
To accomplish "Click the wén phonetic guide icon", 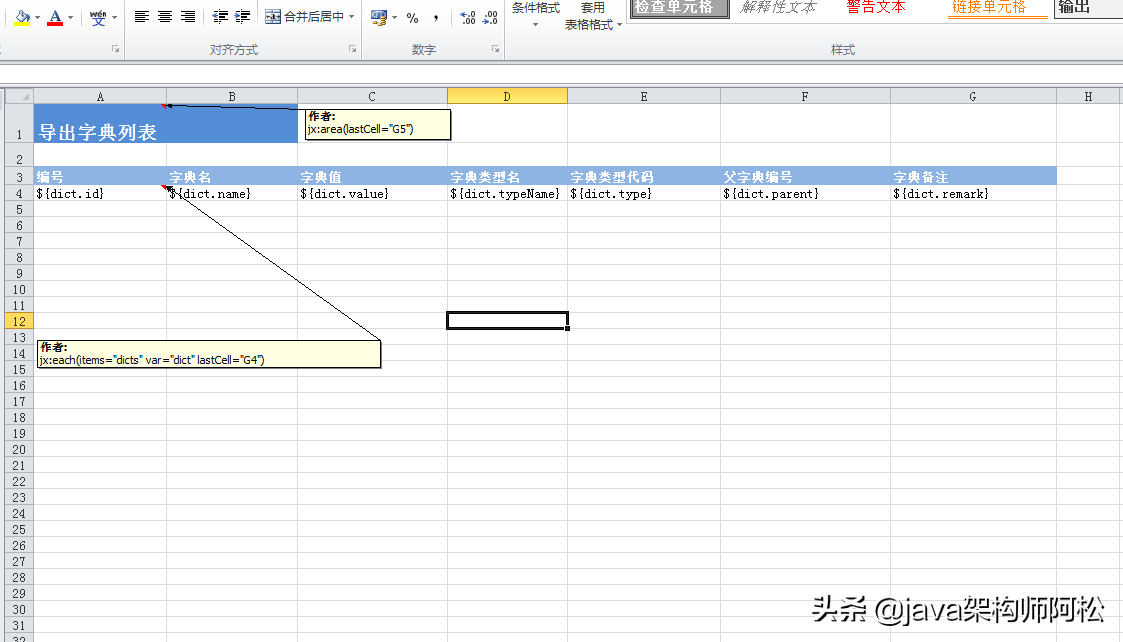I will tap(98, 17).
